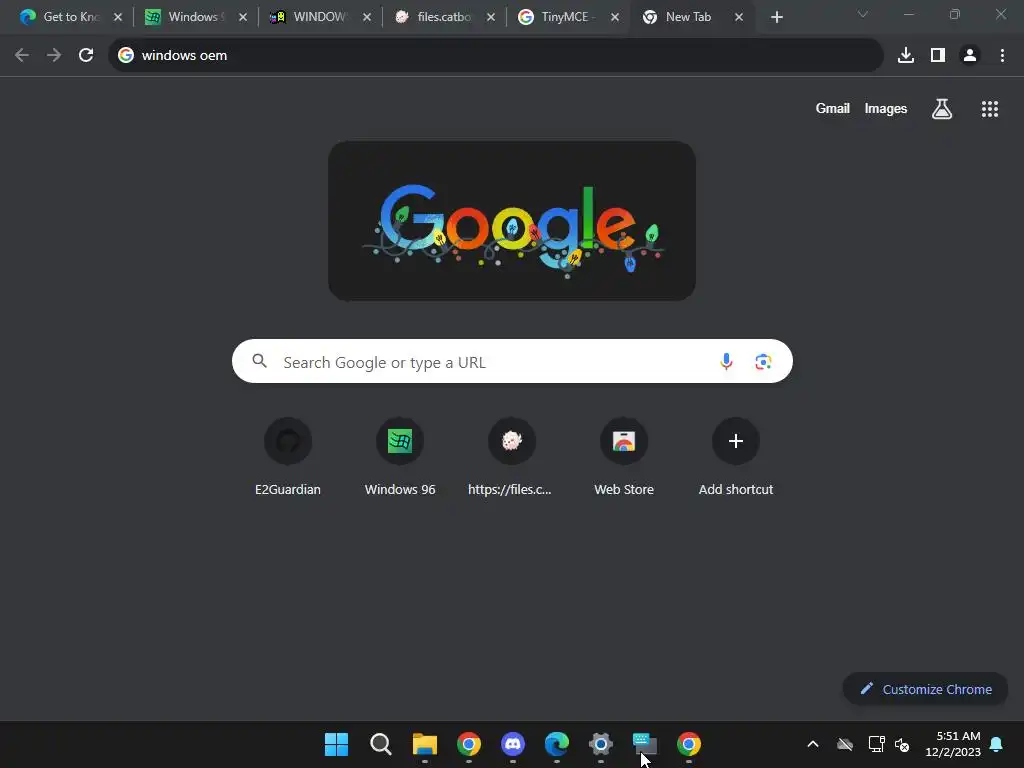This screenshot has height=768, width=1024.
Task: Open the Windows 96 shortcut
Action: coord(400,457)
